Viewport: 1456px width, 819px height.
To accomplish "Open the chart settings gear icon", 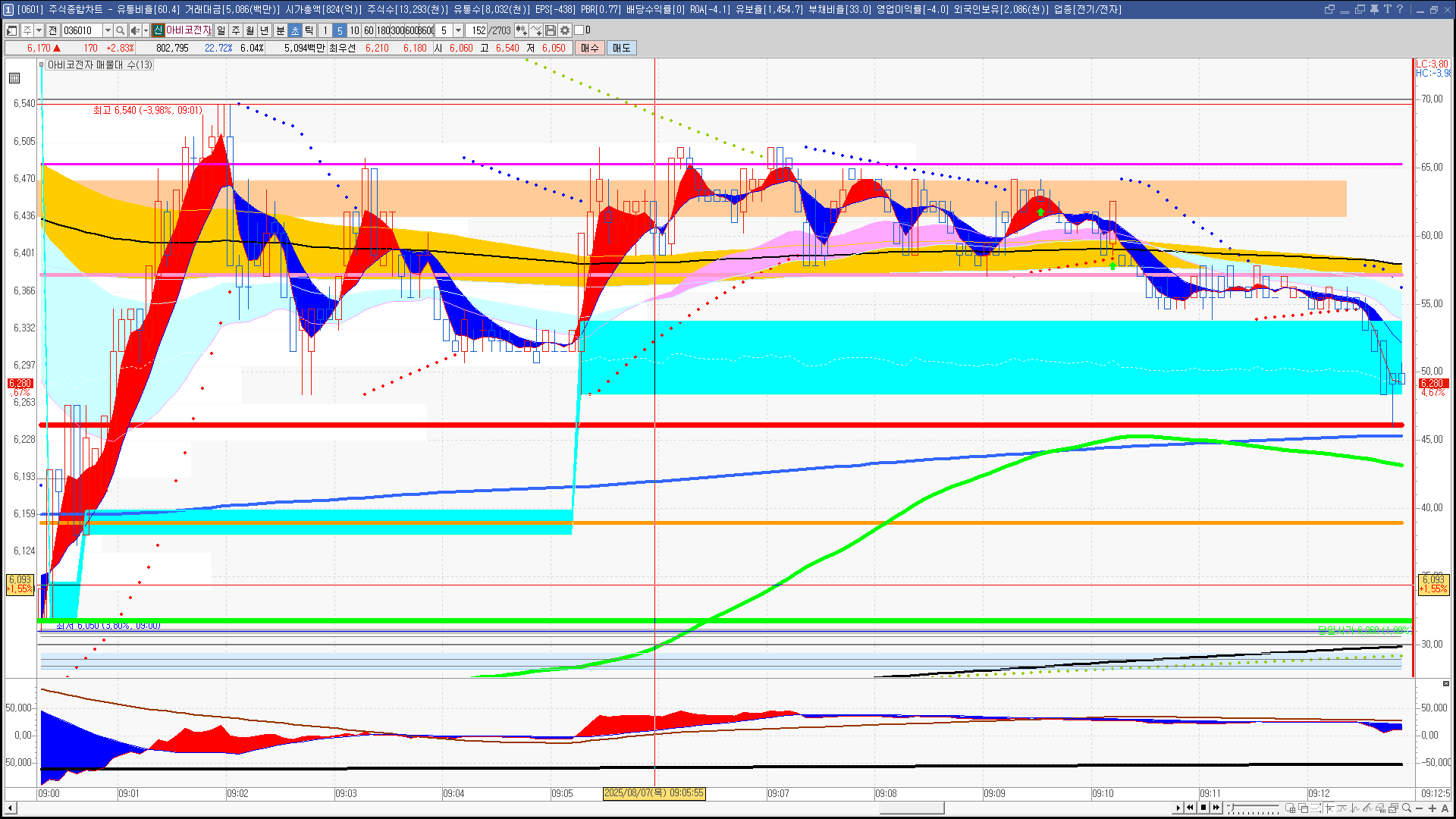I will 565,30.
